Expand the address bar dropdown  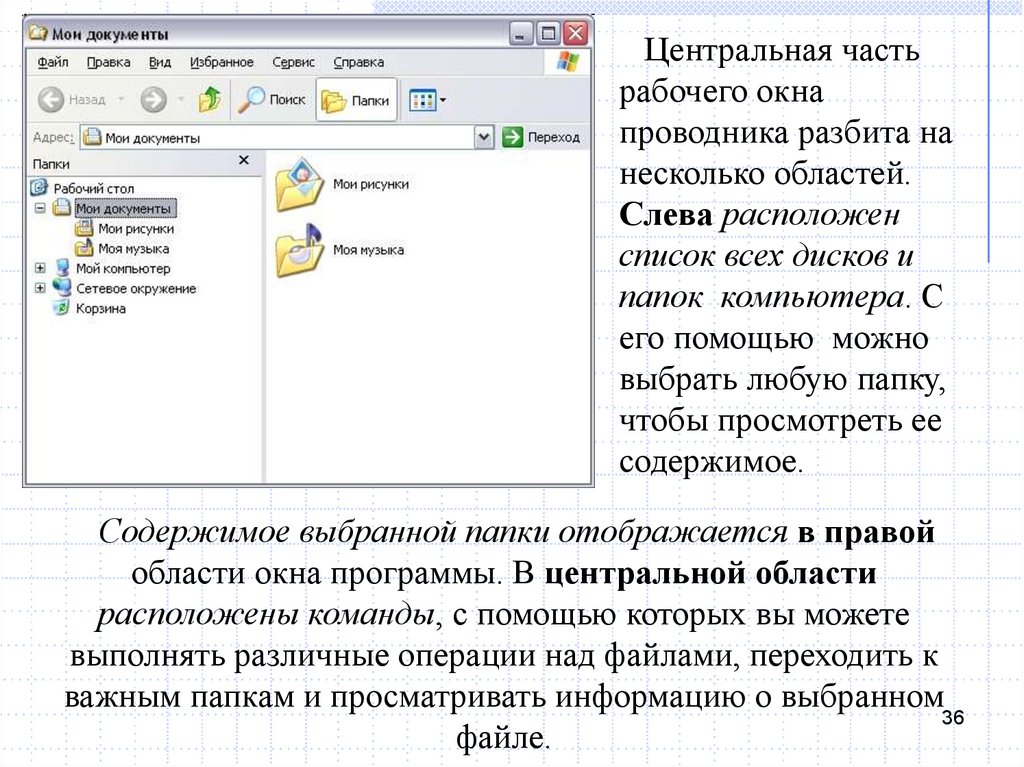click(x=483, y=137)
